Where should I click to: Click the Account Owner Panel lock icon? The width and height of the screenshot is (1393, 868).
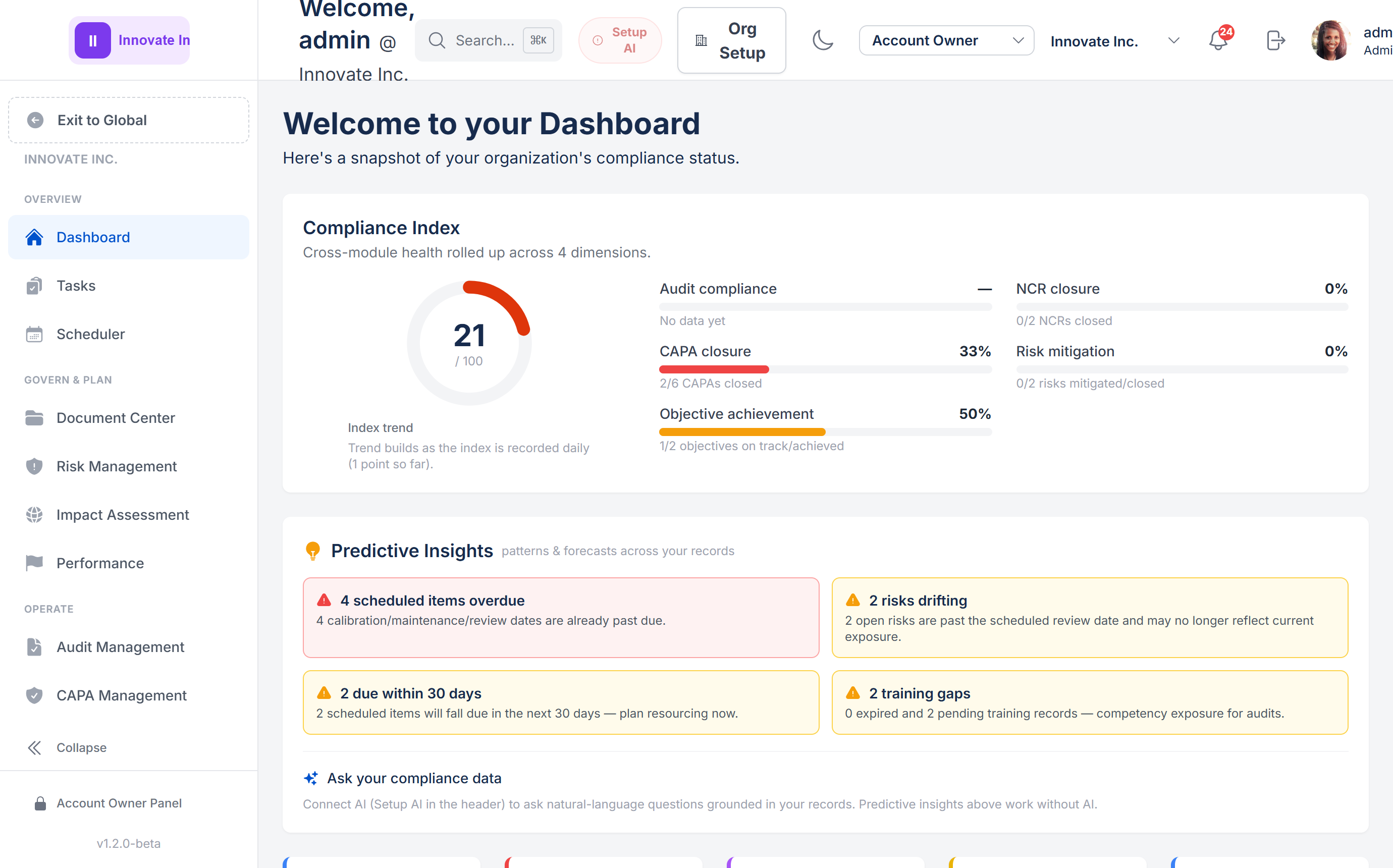click(x=40, y=803)
